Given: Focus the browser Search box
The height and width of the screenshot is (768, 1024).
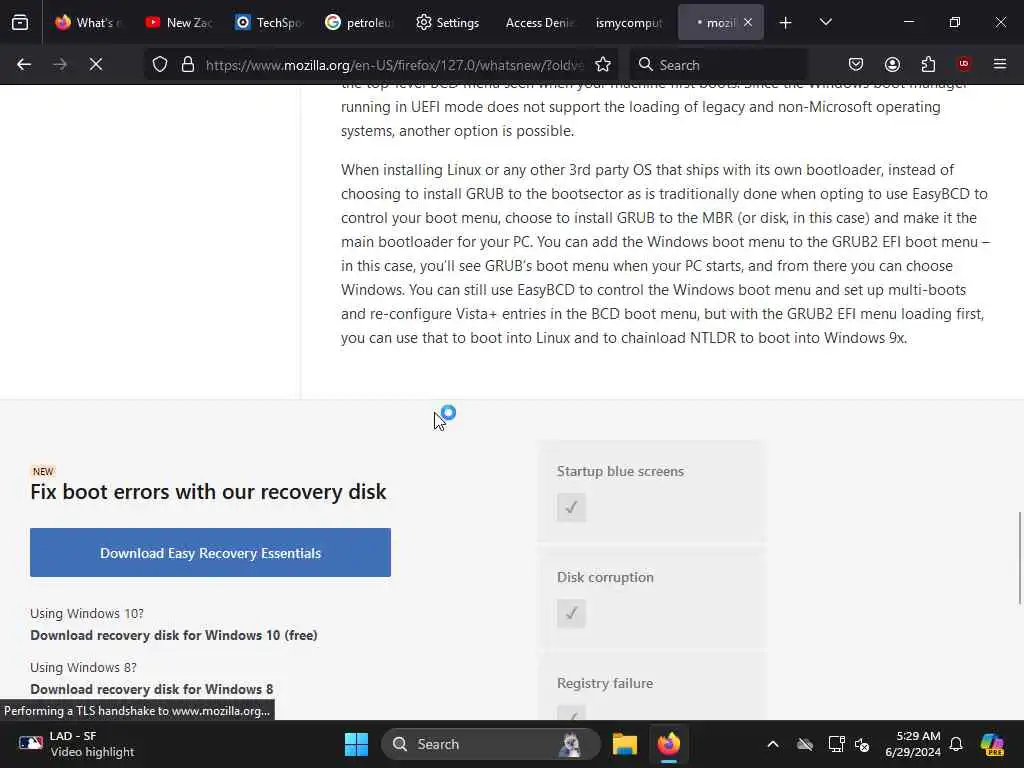Looking at the screenshot, I should click(718, 65).
